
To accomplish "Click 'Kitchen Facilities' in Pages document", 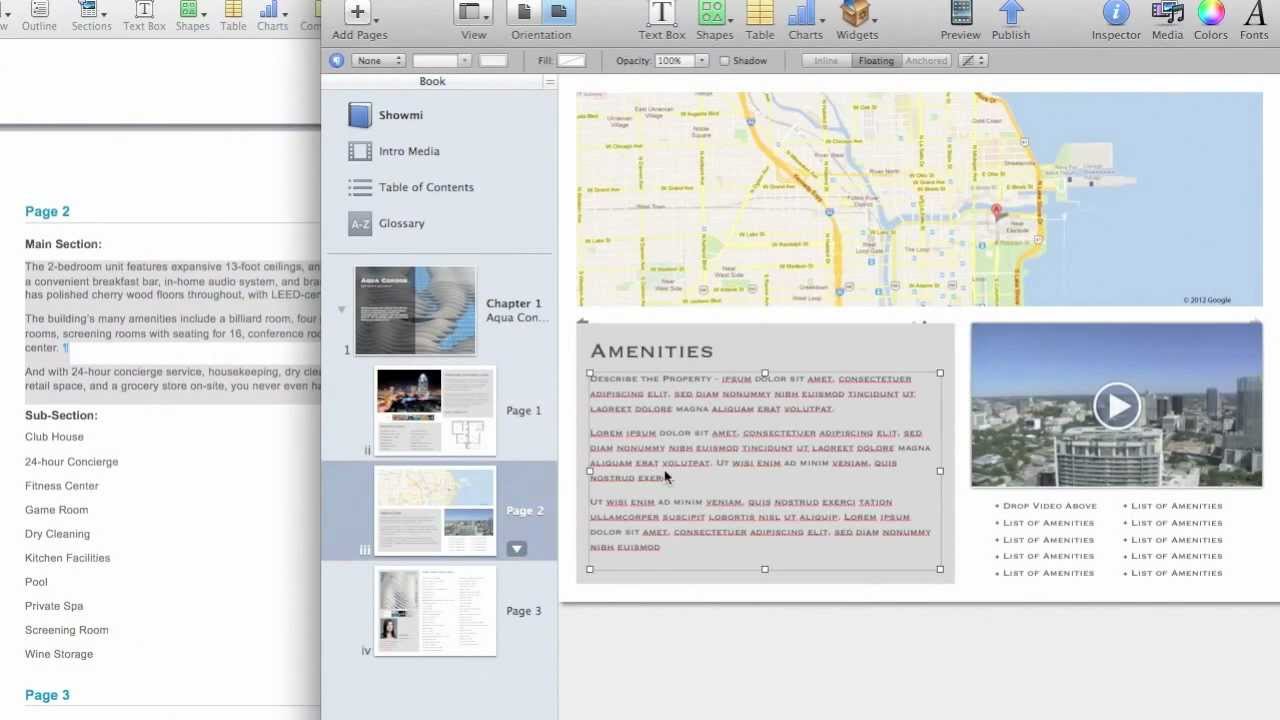I will [x=67, y=558].
